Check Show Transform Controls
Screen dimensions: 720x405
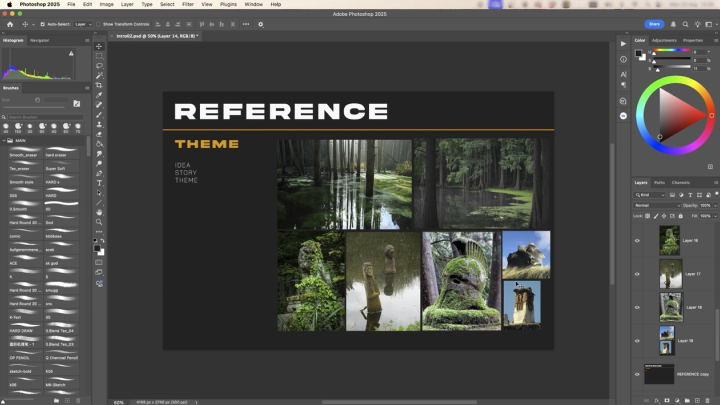[100, 24]
